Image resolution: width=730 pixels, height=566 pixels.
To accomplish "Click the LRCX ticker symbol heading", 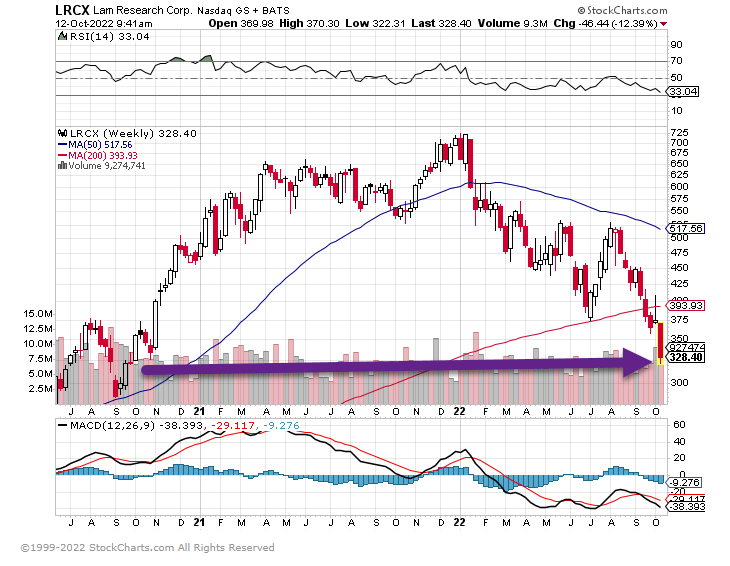I will [73, 10].
